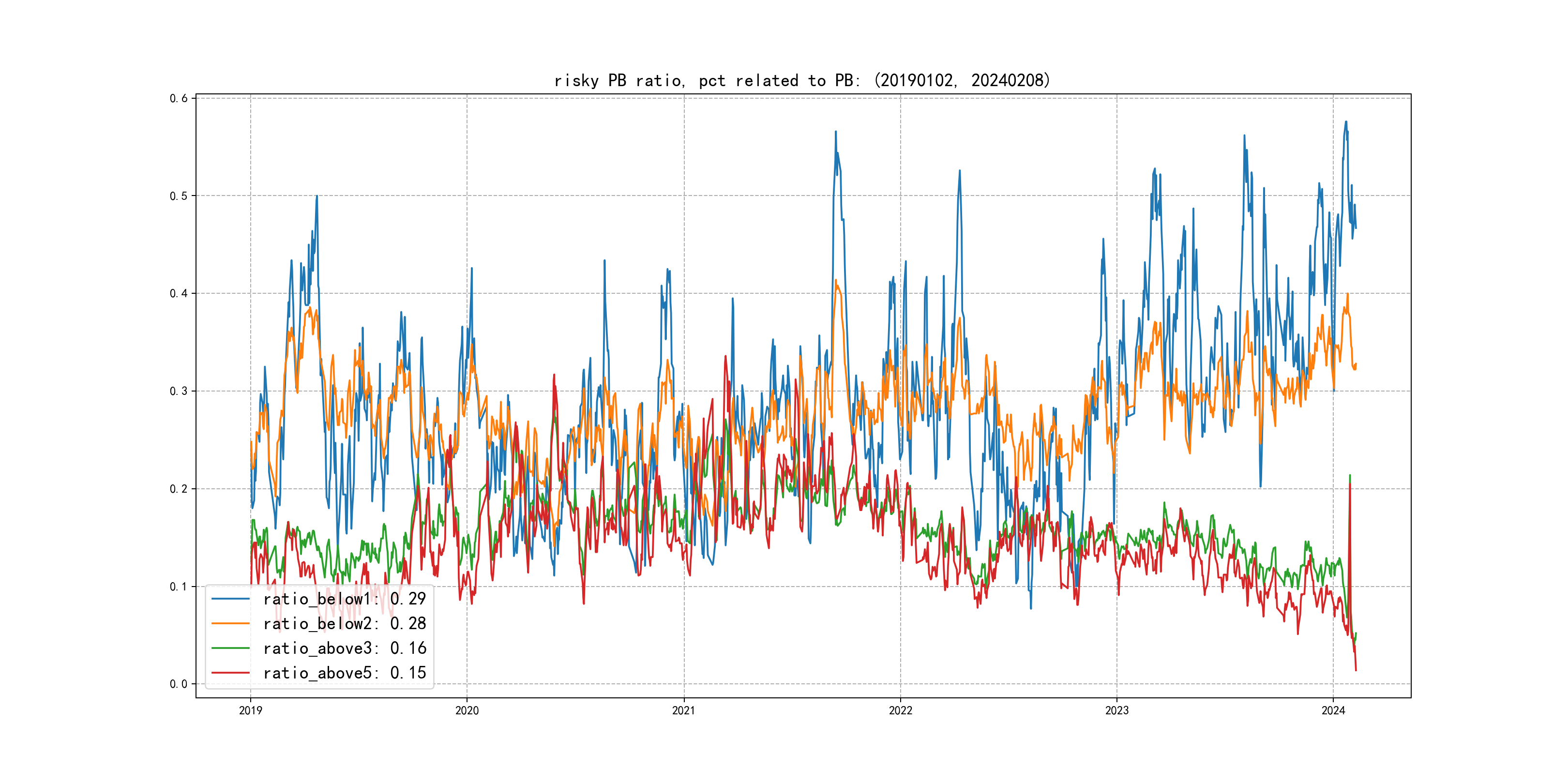Viewport: 1568px width, 784px height.
Task: Click the blue legend line swatch
Action: [x=230, y=599]
